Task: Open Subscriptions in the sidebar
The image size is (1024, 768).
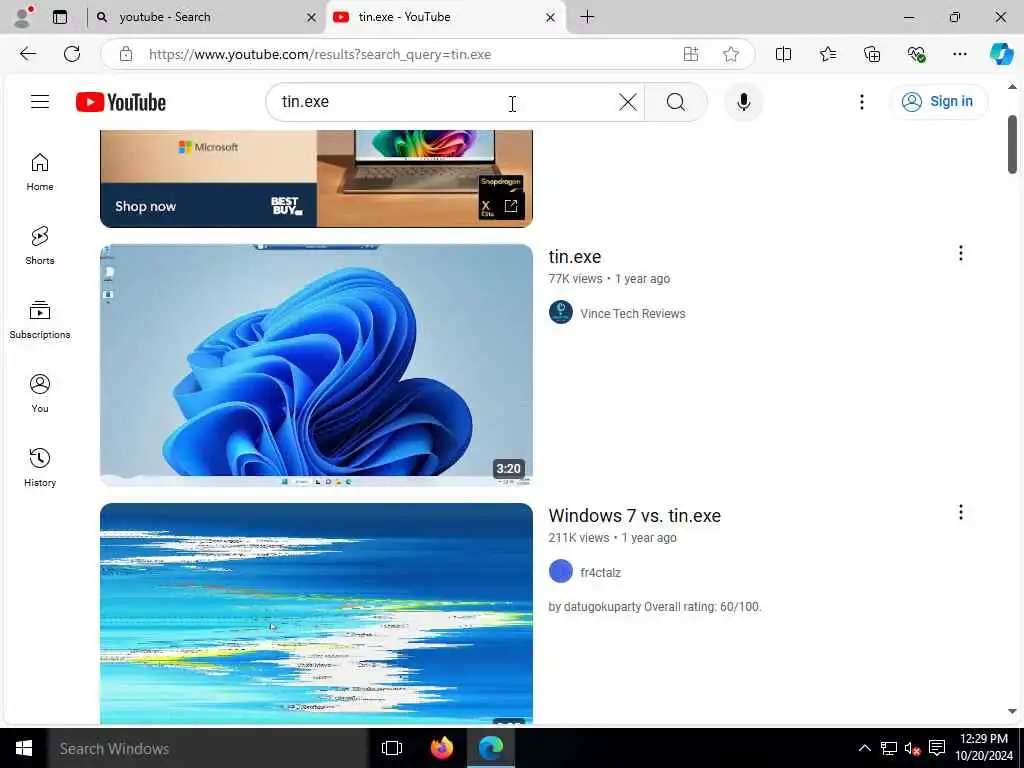Action: (x=40, y=320)
